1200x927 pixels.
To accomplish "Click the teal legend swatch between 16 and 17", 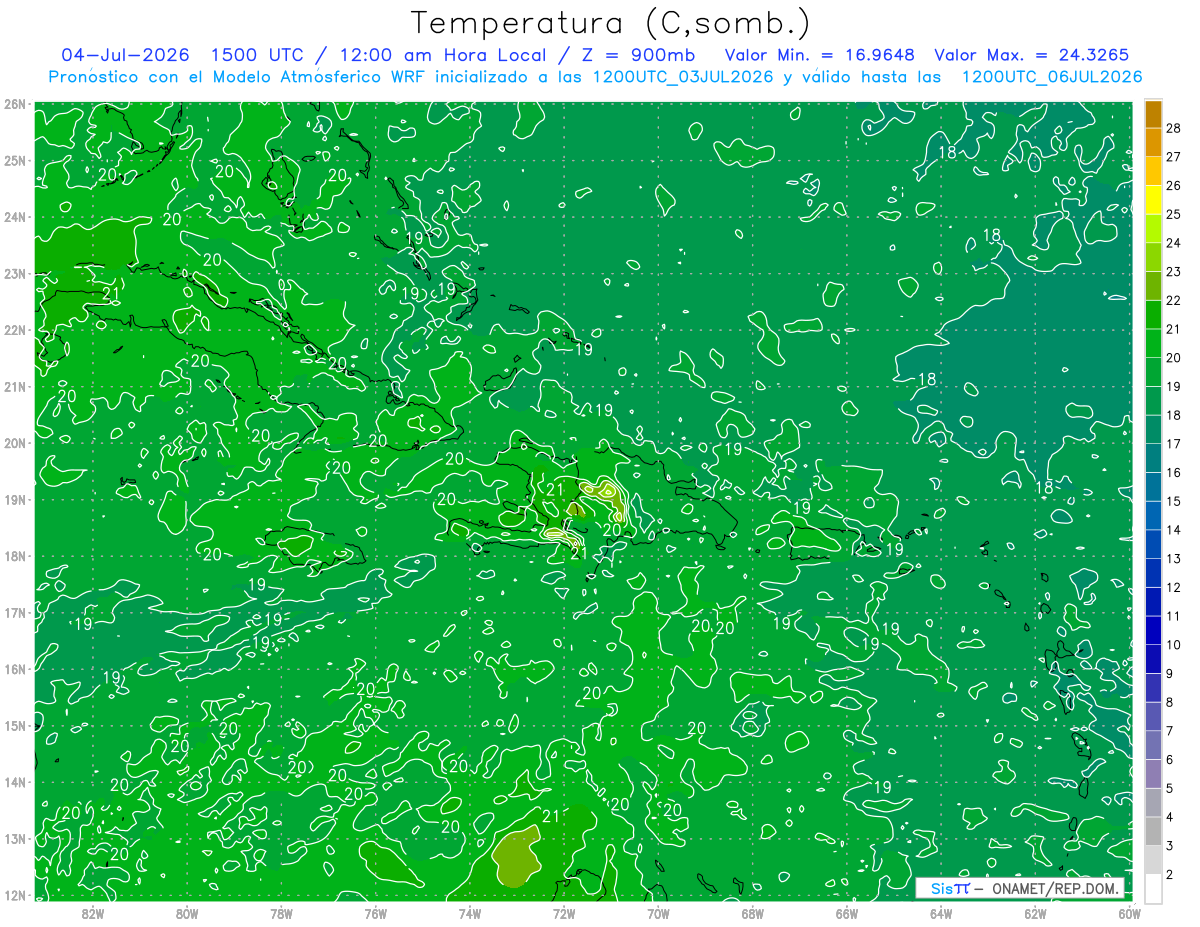I will (1153, 458).
